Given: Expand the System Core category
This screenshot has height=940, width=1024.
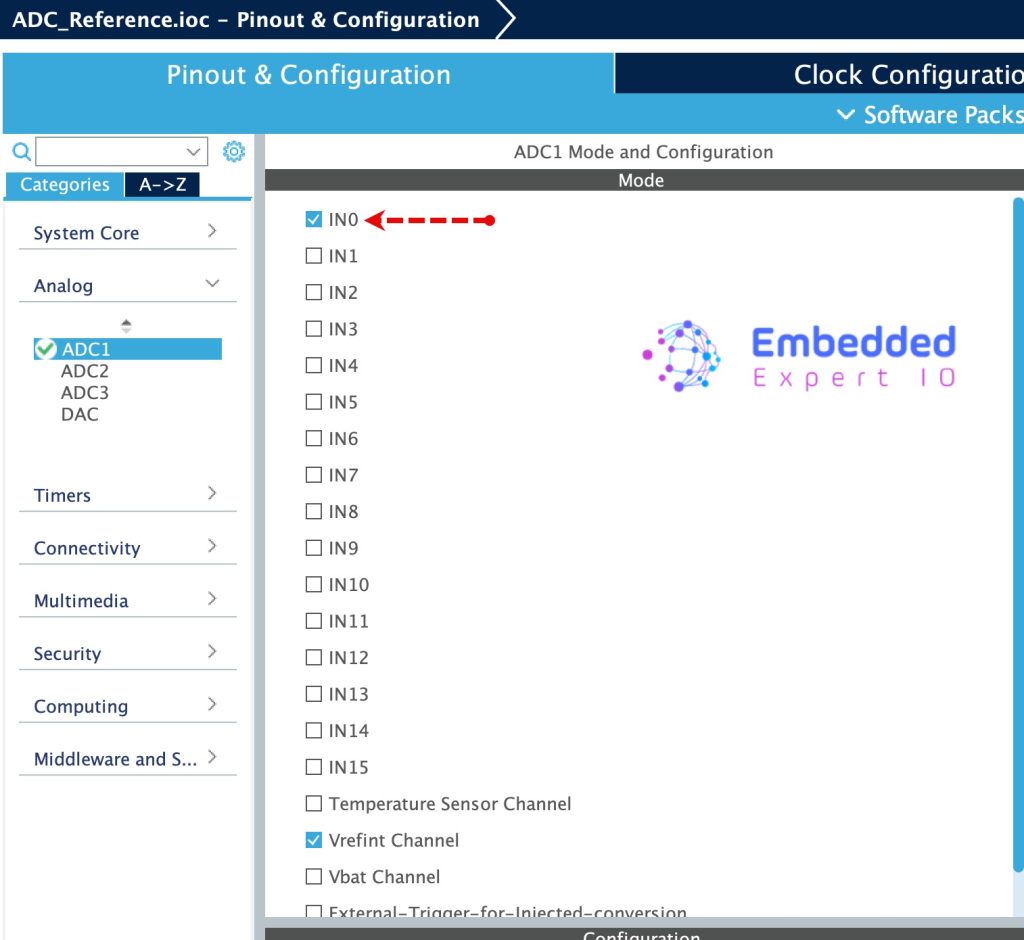Looking at the screenshot, I should (127, 233).
